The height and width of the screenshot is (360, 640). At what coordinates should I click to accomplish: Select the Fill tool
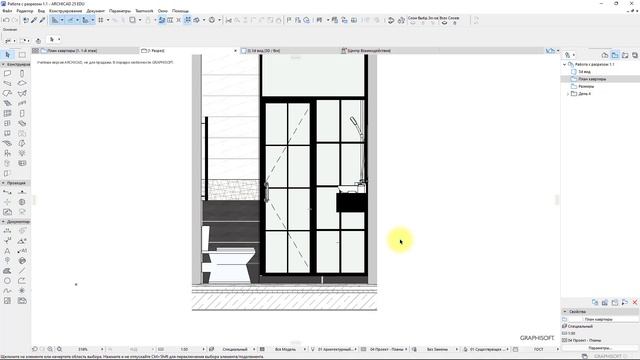coord(7,271)
